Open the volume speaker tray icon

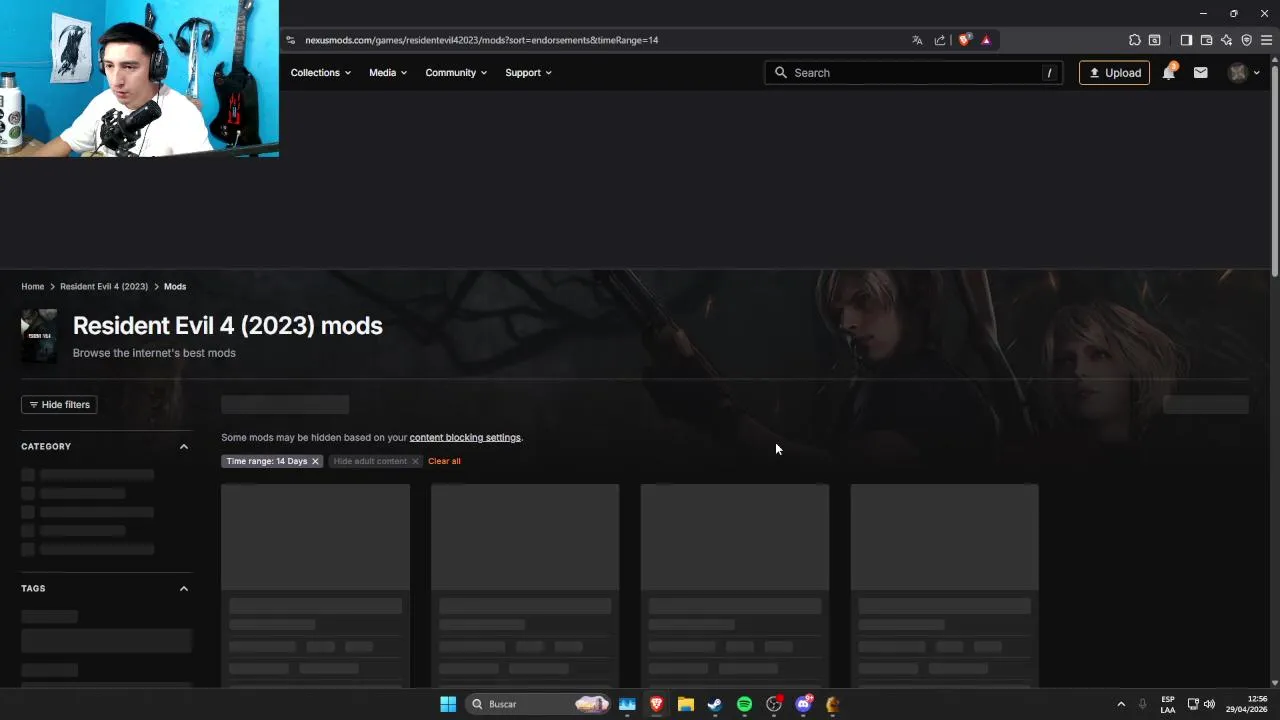(x=1209, y=704)
